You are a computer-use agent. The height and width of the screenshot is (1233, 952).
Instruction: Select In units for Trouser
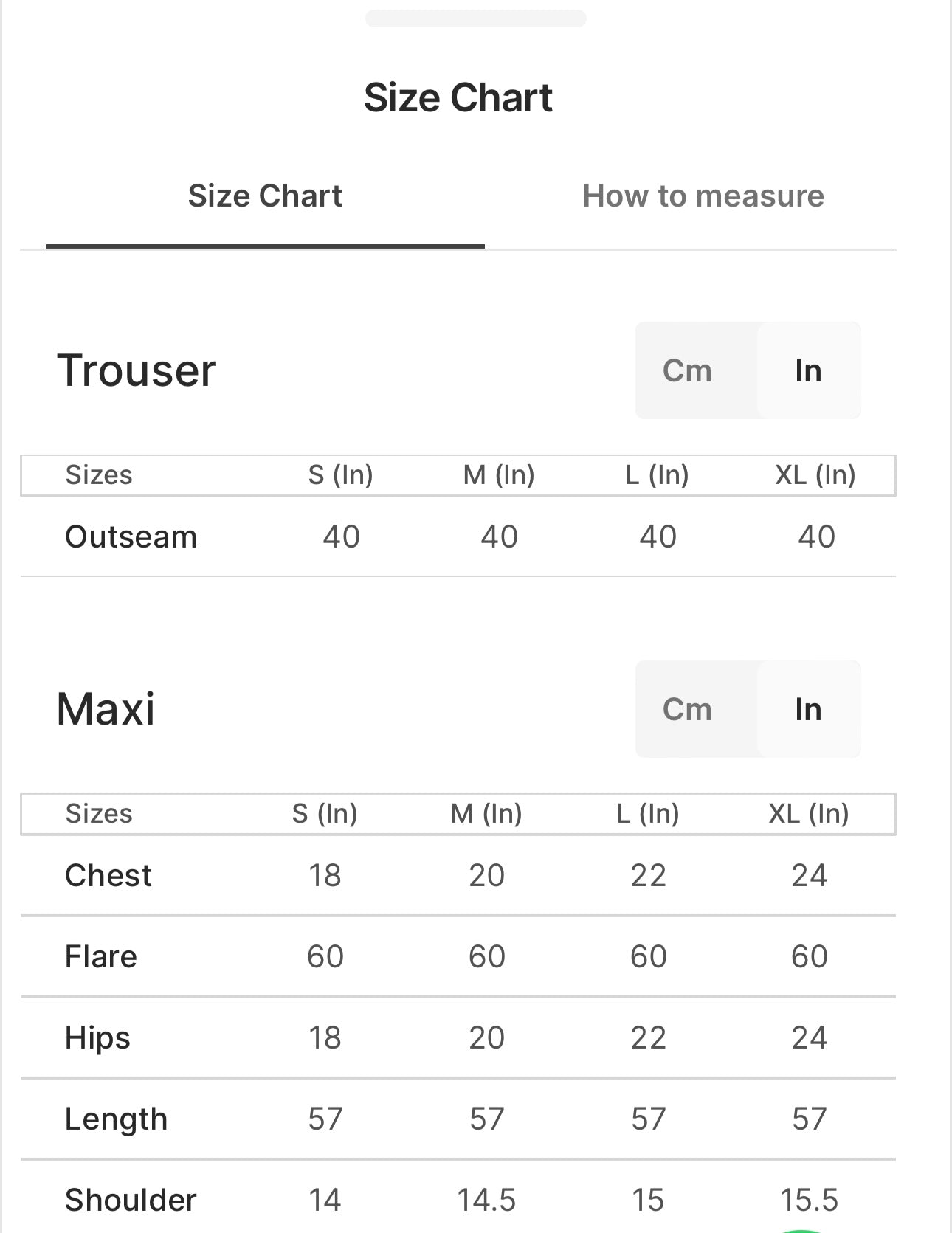(x=808, y=370)
